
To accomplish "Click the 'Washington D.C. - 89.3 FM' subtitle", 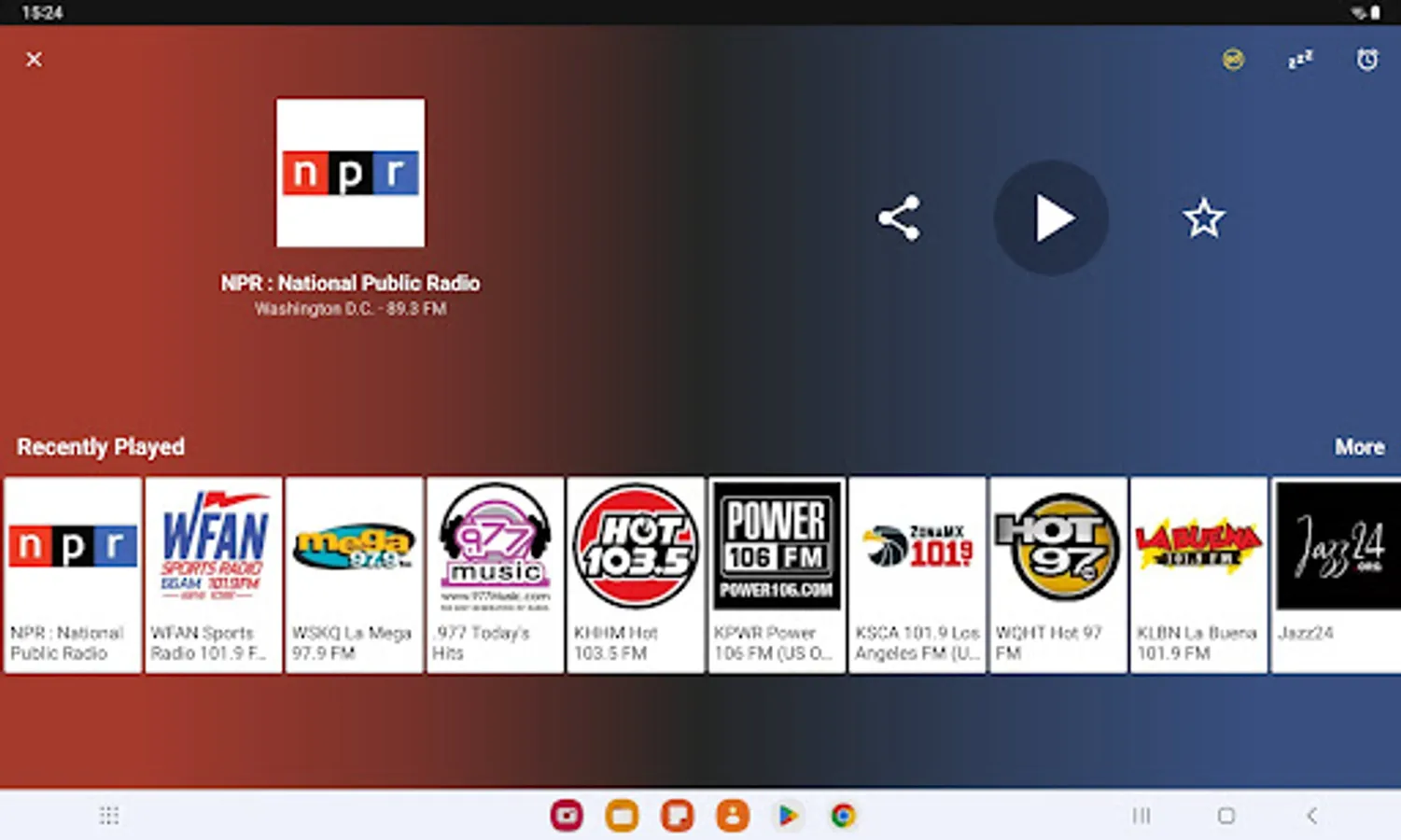I will [x=350, y=309].
